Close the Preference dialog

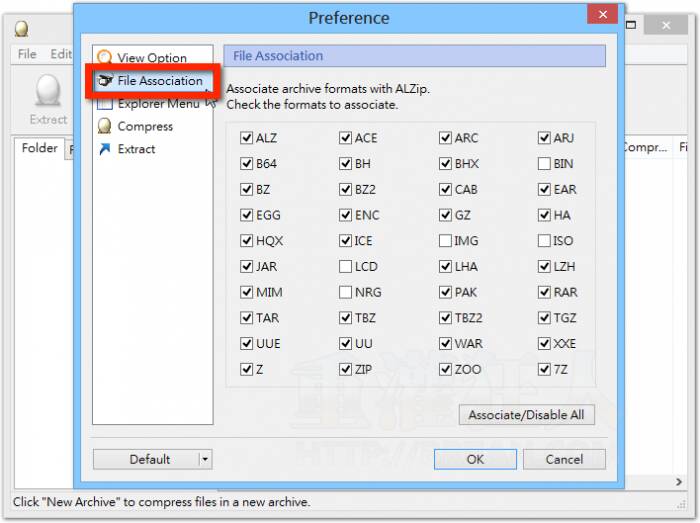pos(603,14)
